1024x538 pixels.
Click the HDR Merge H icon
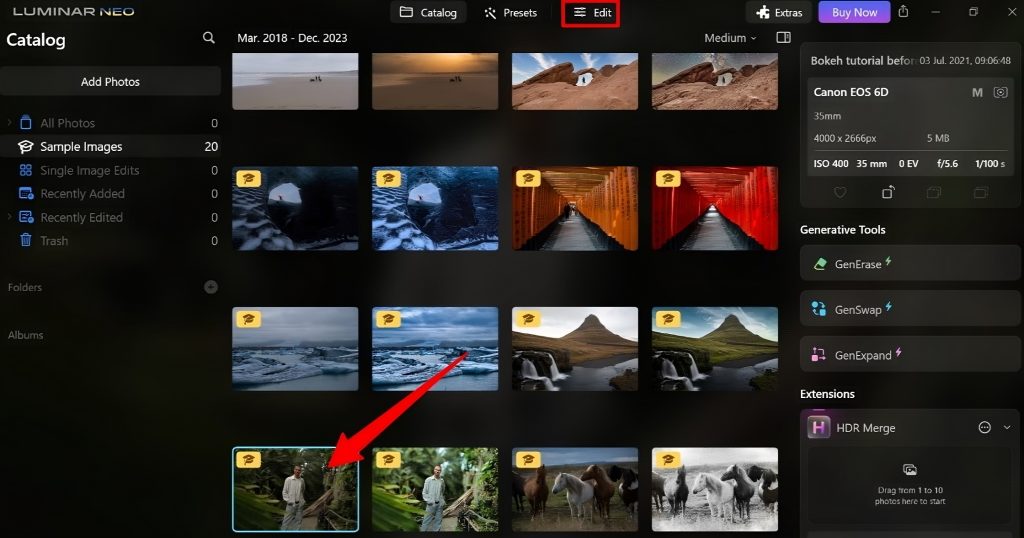[818, 428]
